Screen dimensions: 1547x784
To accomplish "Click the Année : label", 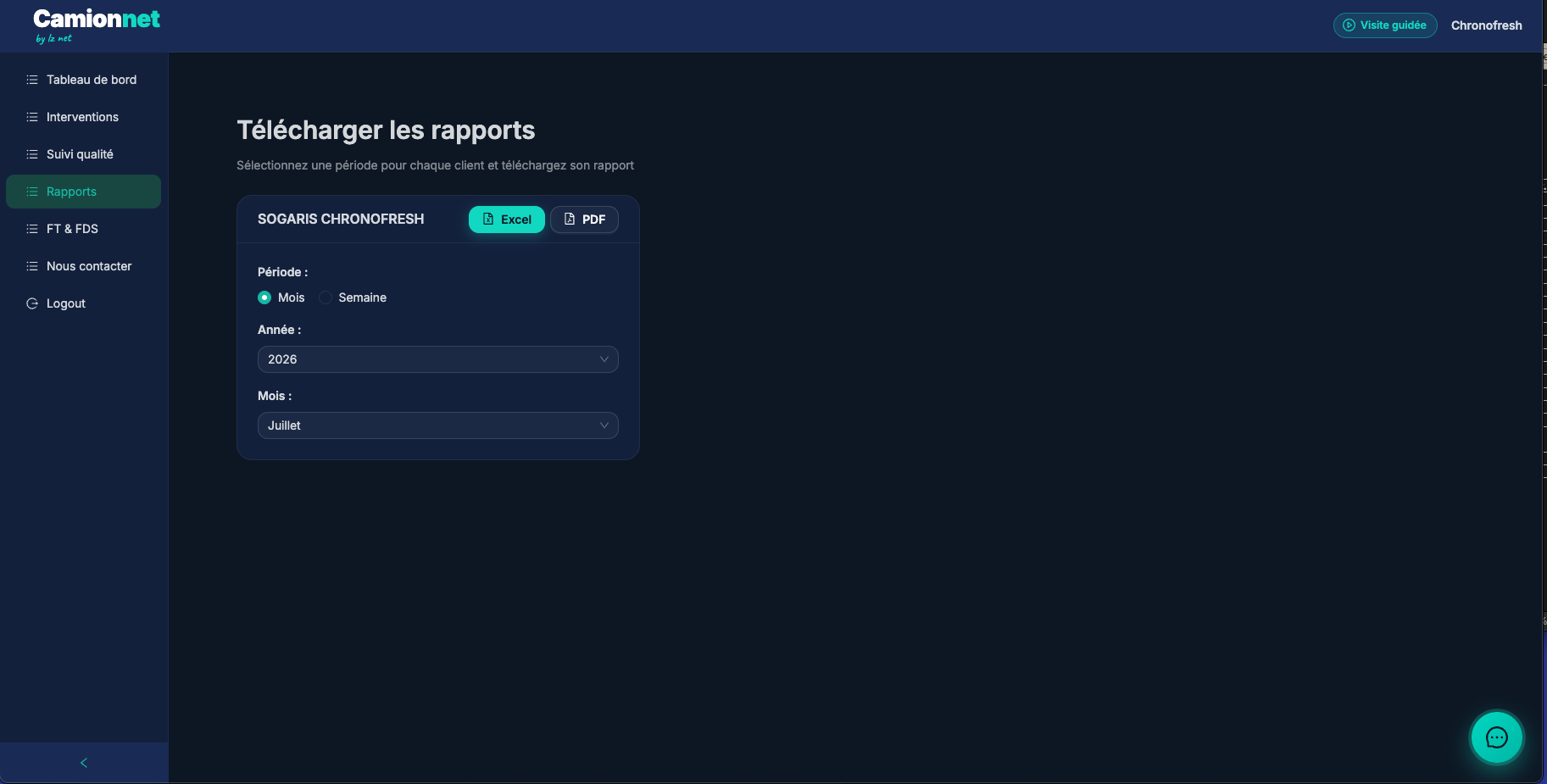I will (279, 330).
